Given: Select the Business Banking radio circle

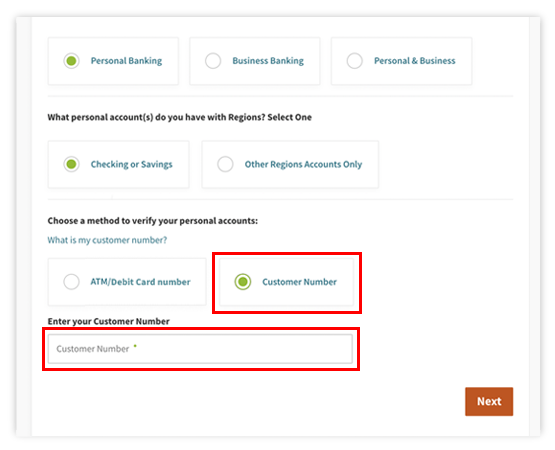Looking at the screenshot, I should coord(213,61).
